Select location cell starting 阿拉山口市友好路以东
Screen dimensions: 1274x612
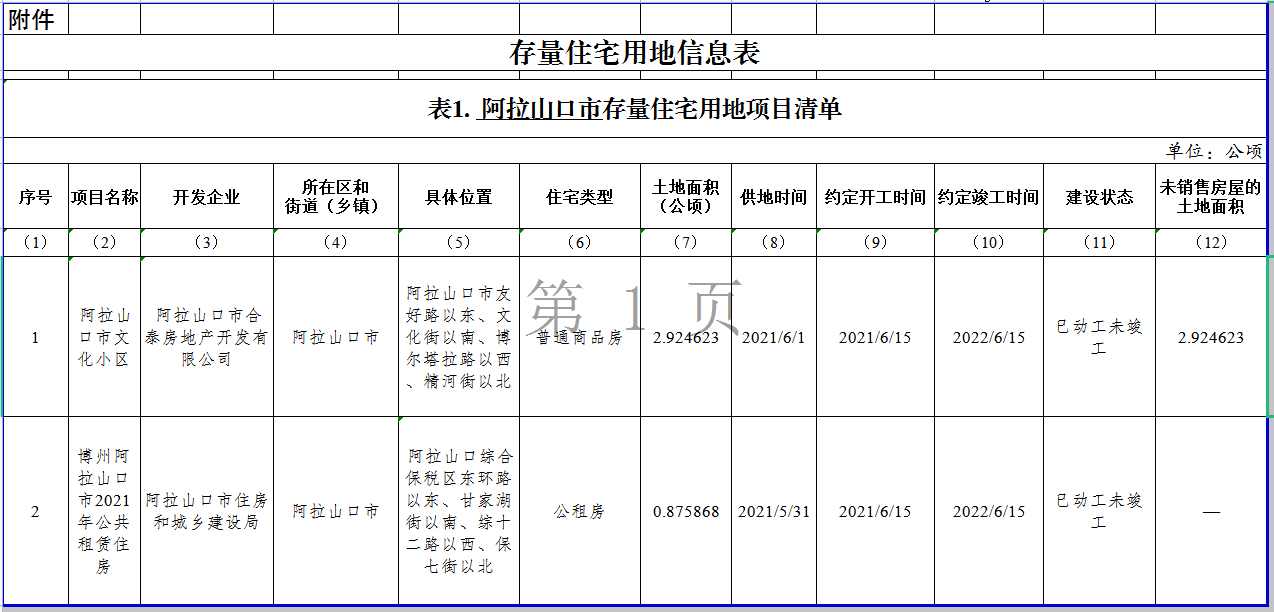click(x=459, y=337)
